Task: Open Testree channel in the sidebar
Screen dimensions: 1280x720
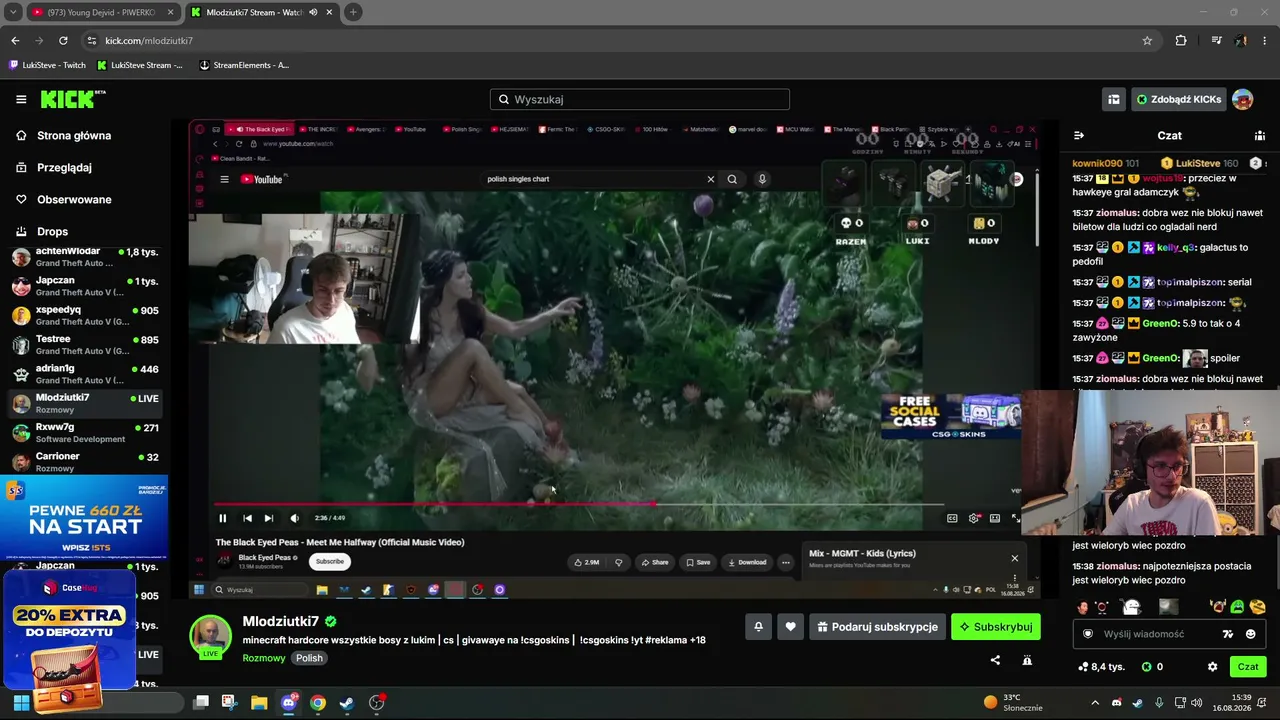Action: 84,345
